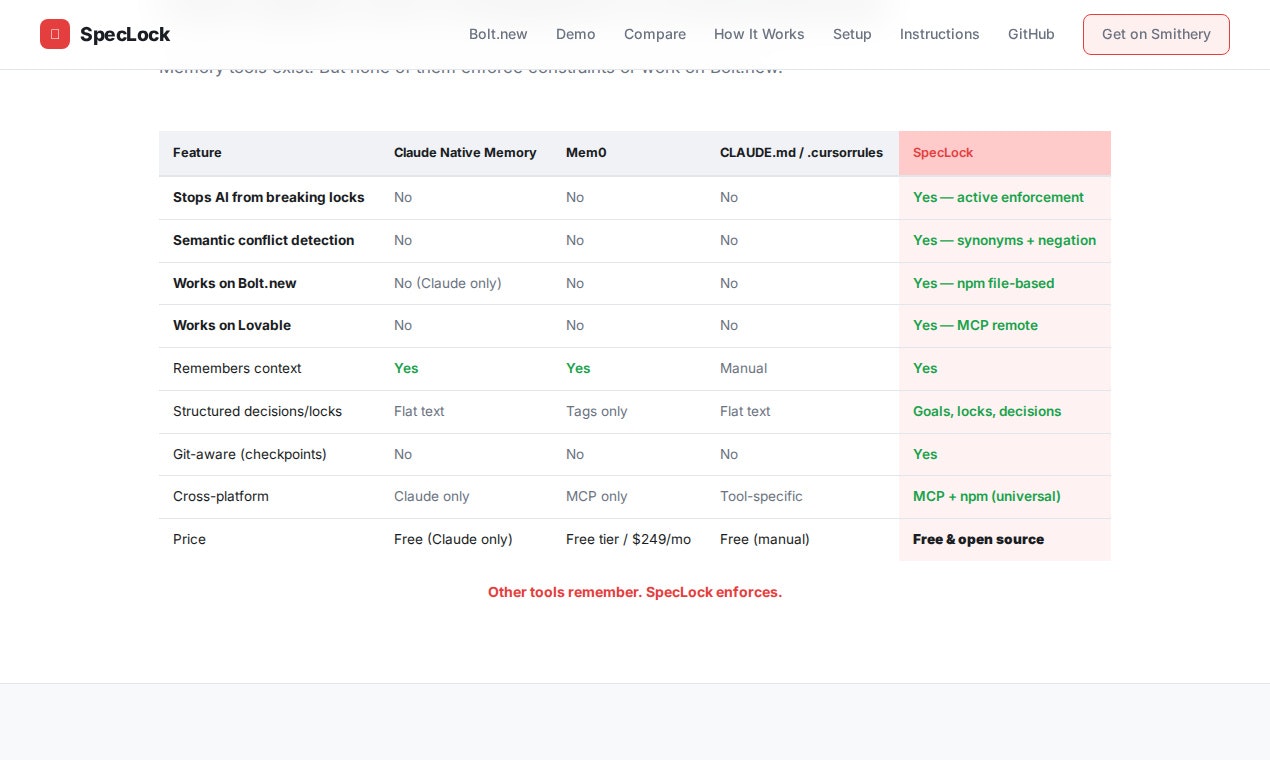
Task: Select the SpecLock column header
Action: point(943,153)
